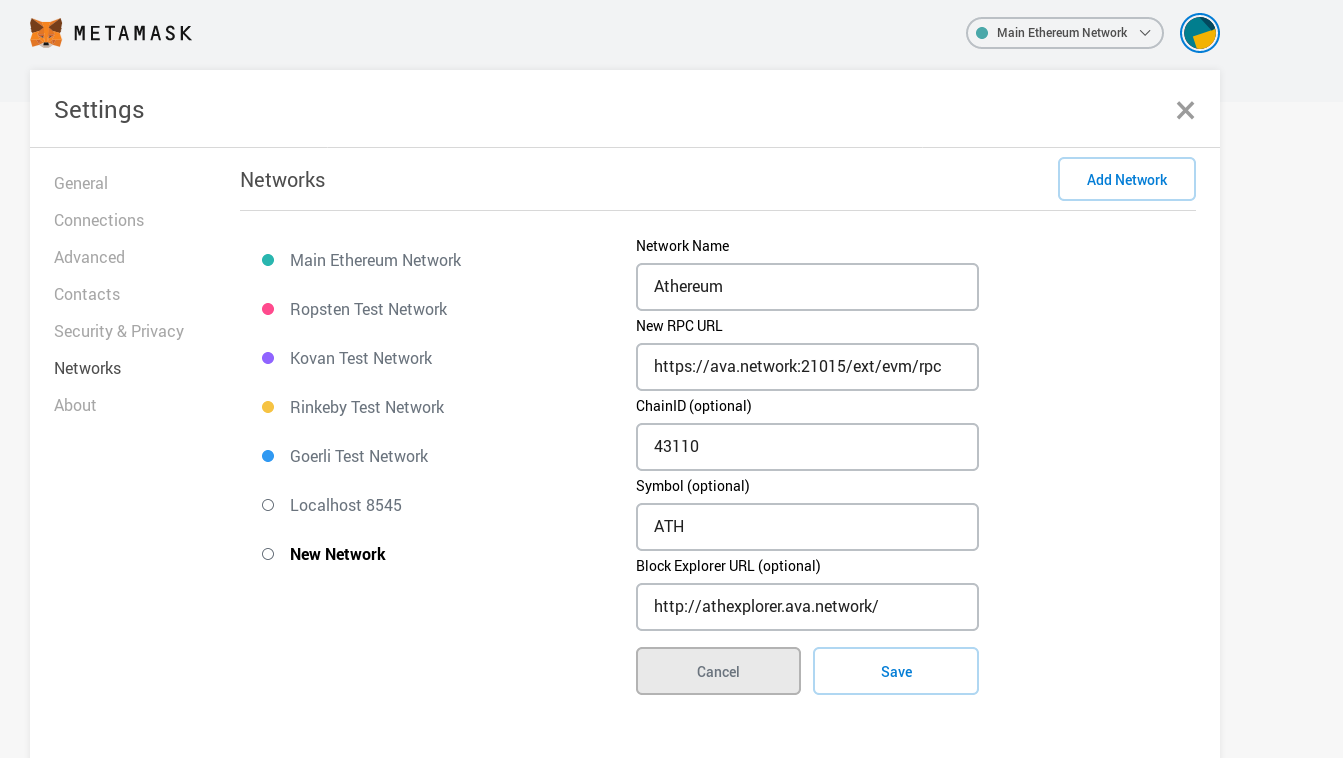Click the New RPC URL input field

tap(807, 367)
